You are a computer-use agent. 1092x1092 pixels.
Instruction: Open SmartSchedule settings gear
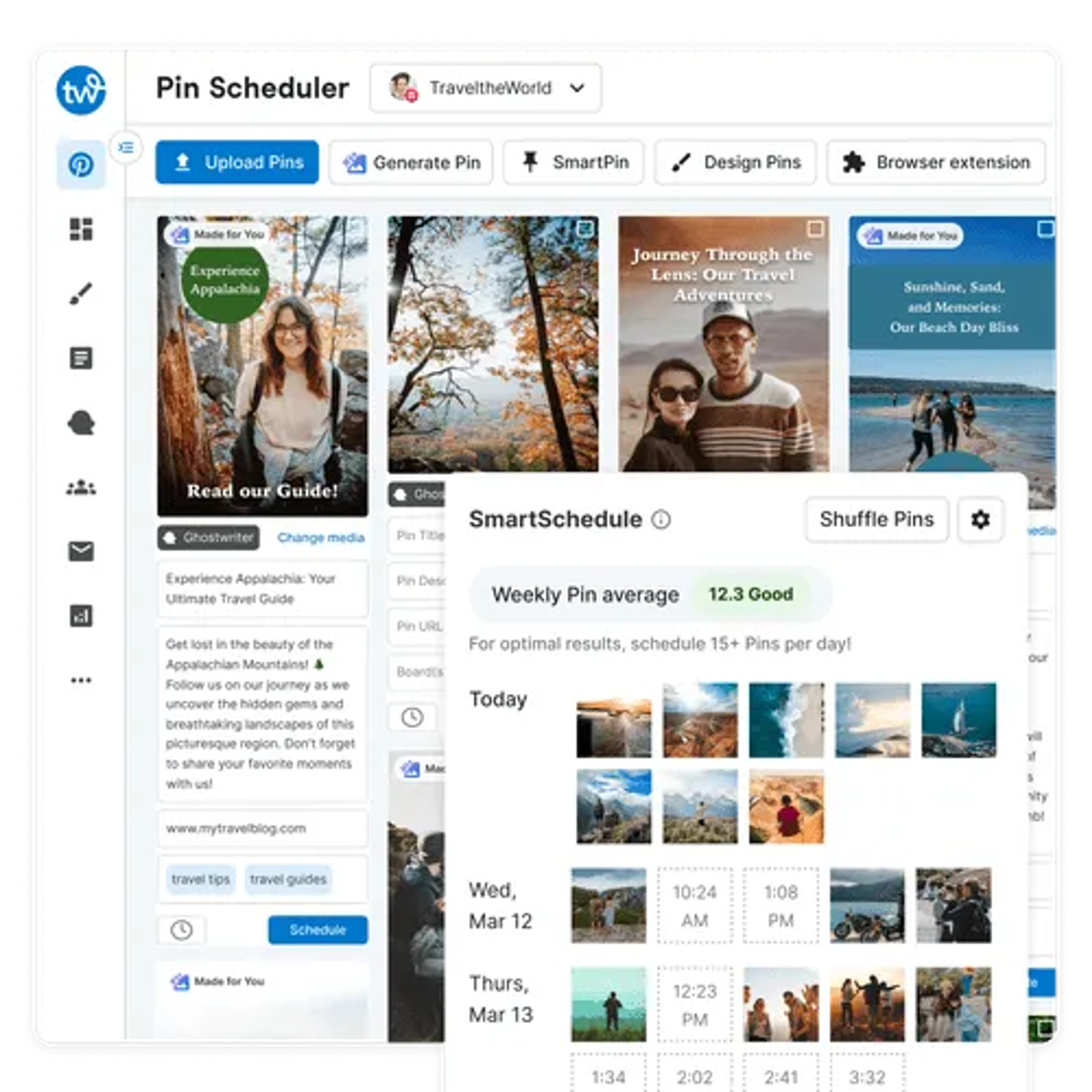coord(980,520)
